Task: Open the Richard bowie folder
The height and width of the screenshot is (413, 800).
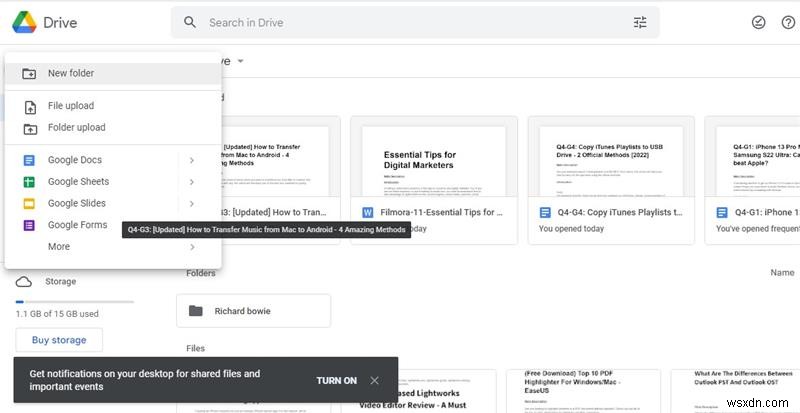Action: [x=254, y=311]
